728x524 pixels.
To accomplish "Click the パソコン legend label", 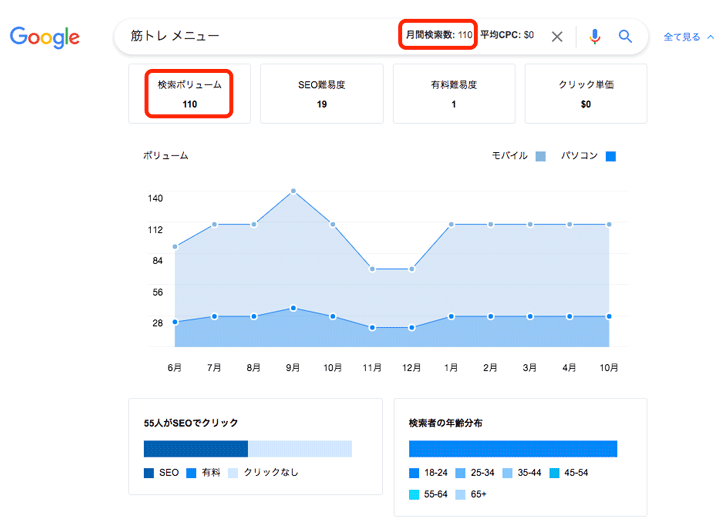I will click(x=579, y=155).
